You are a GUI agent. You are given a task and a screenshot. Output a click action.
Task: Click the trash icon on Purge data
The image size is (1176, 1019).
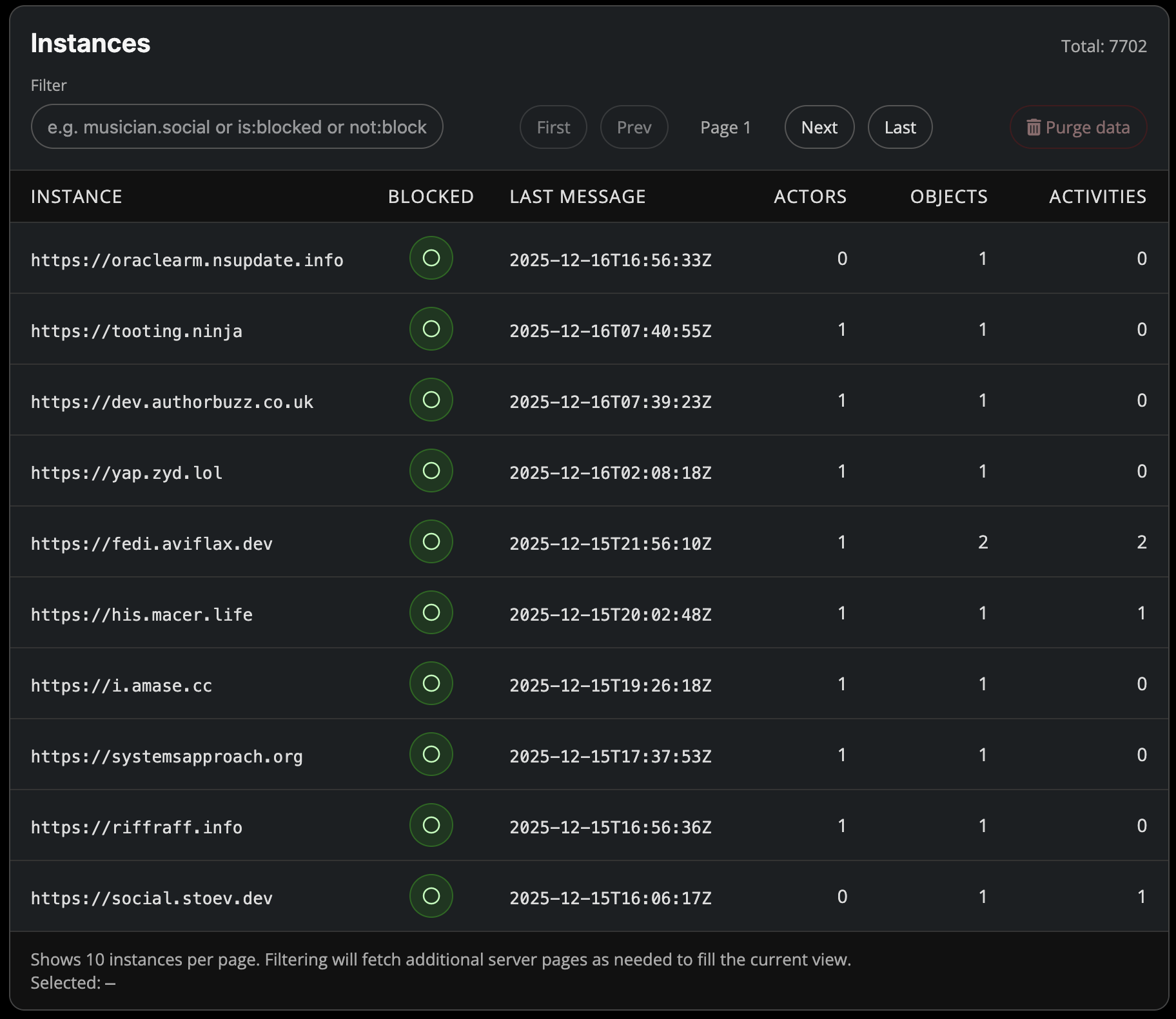click(x=1035, y=127)
